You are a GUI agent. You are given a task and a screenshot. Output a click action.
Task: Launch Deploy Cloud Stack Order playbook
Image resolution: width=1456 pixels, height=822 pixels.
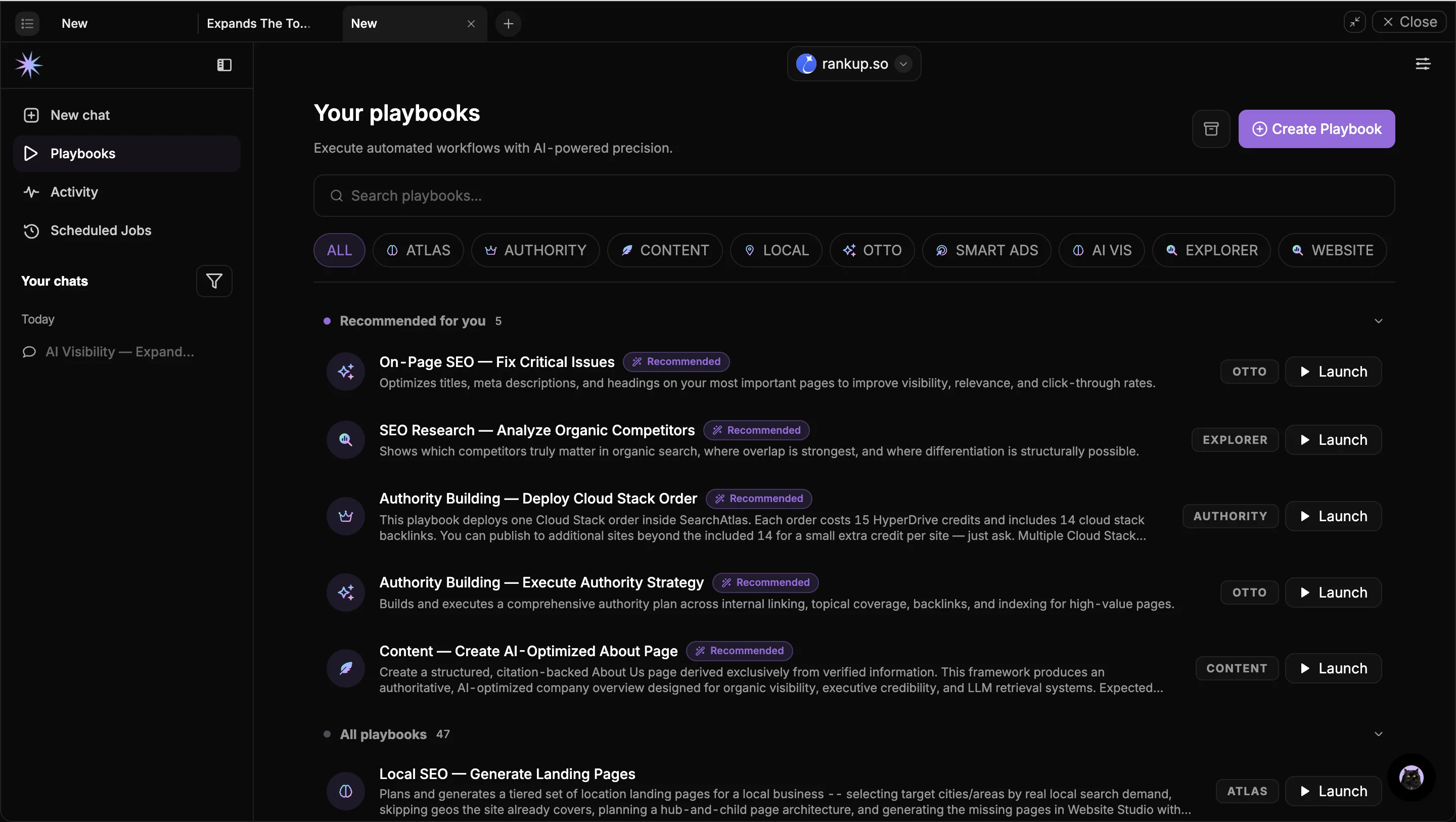(x=1333, y=516)
